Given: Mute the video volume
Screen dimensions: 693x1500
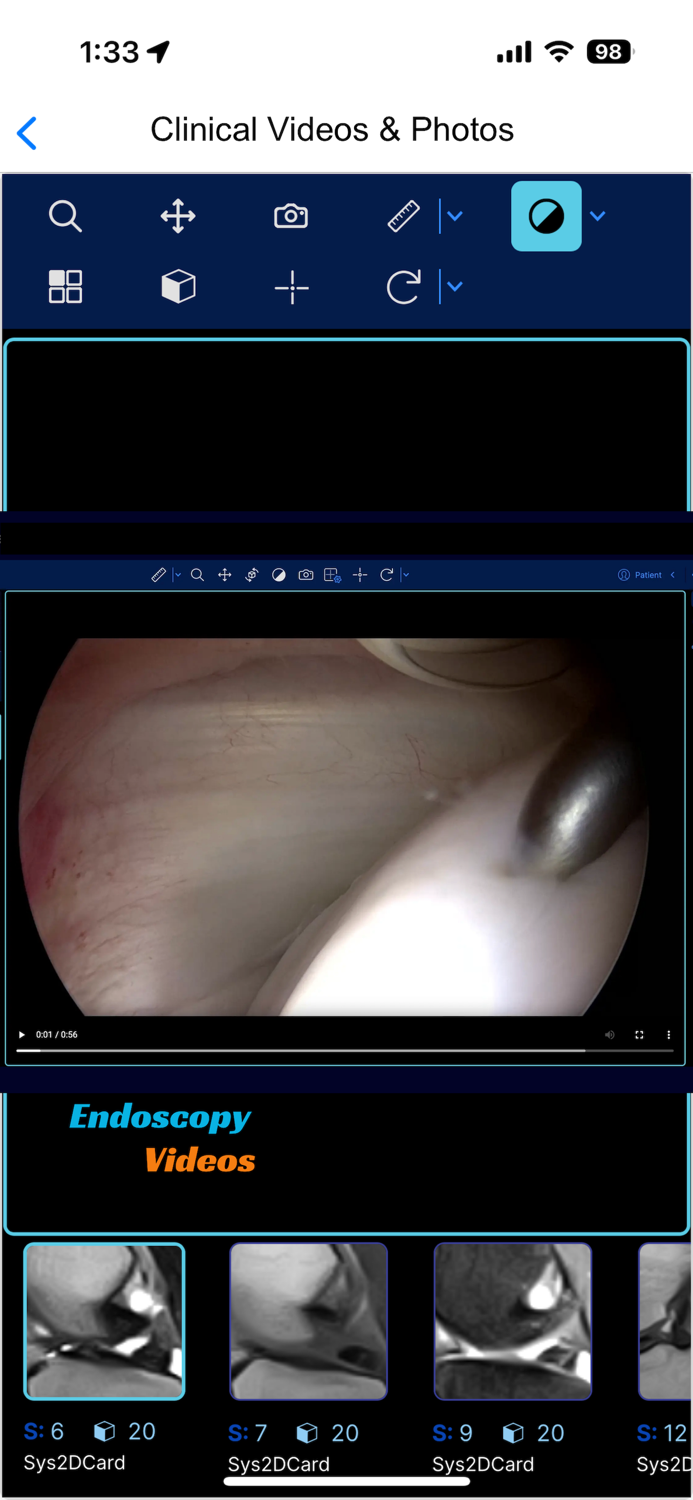Looking at the screenshot, I should [x=609, y=1035].
